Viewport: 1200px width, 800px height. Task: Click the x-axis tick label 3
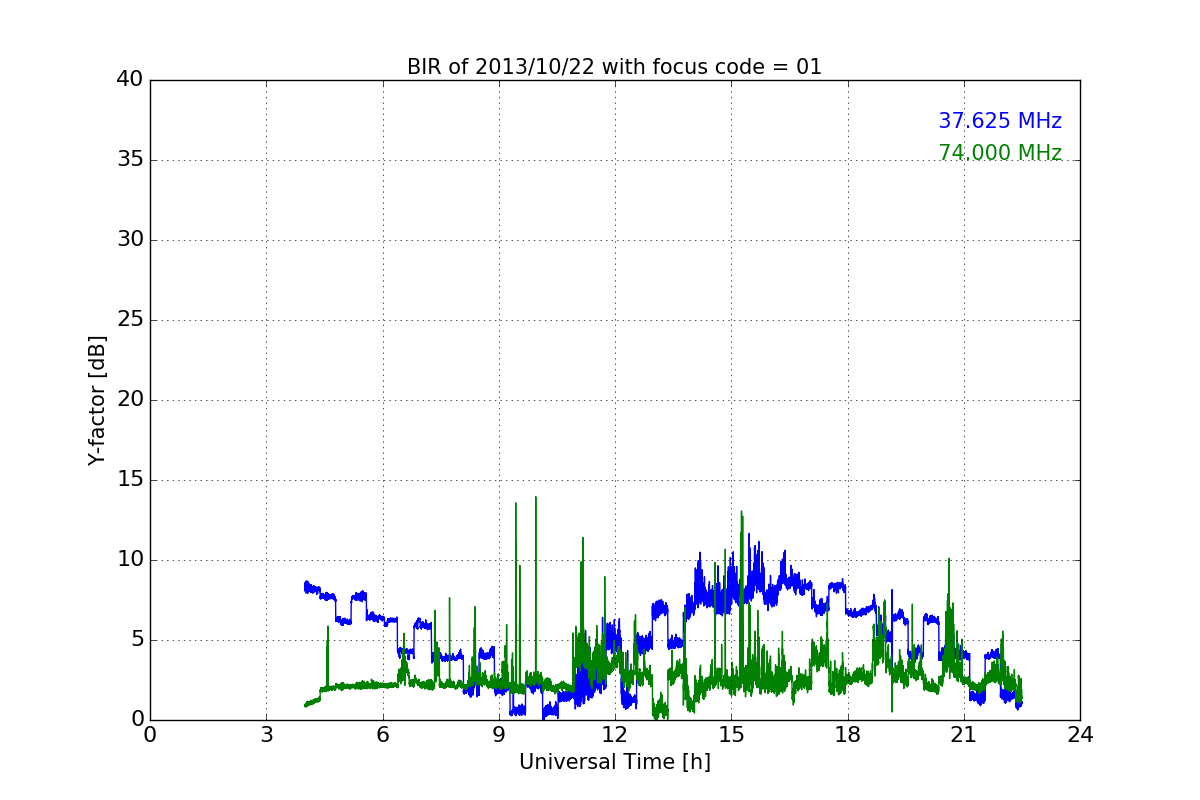266,735
